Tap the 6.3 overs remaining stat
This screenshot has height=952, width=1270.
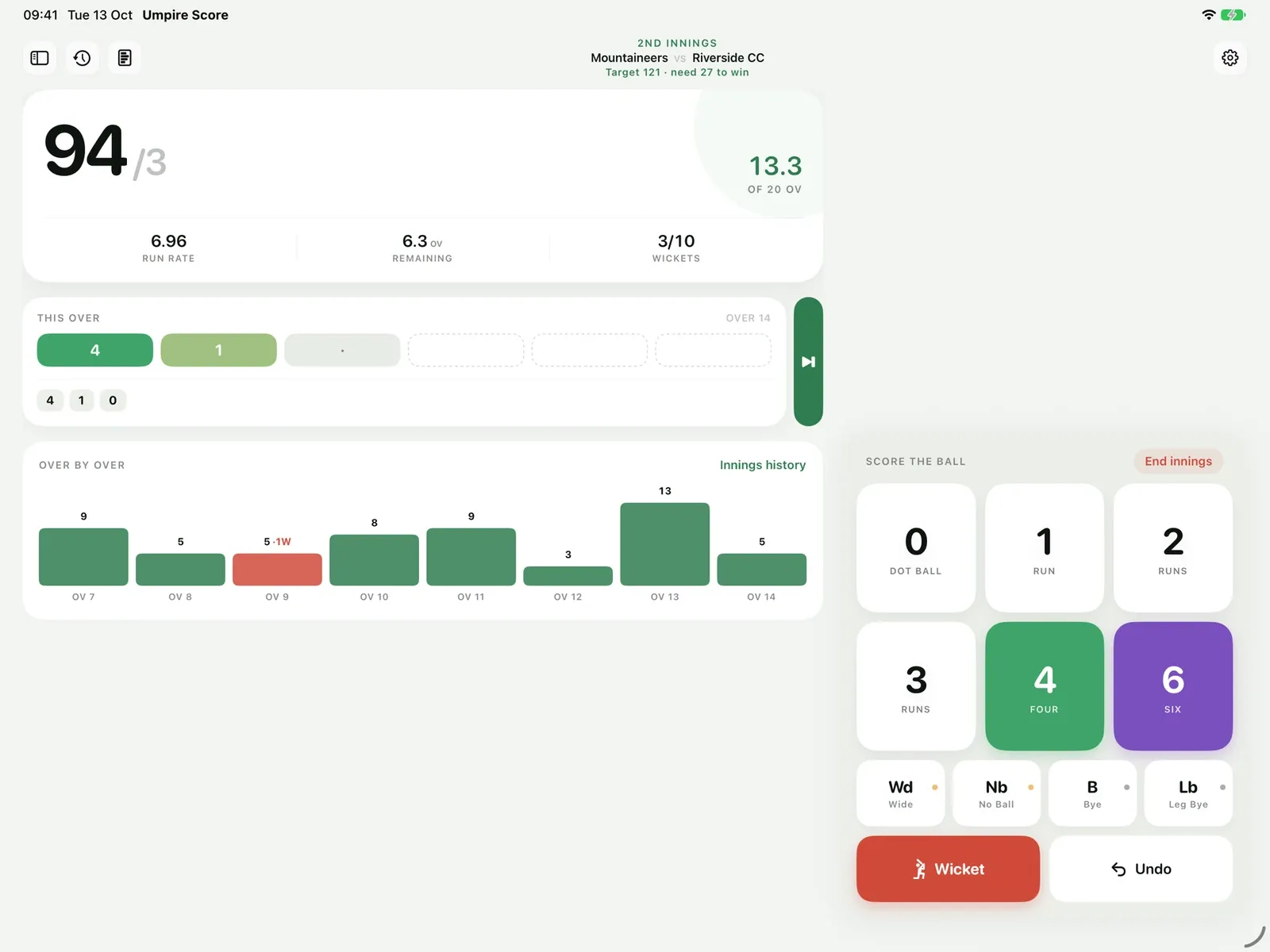422,248
